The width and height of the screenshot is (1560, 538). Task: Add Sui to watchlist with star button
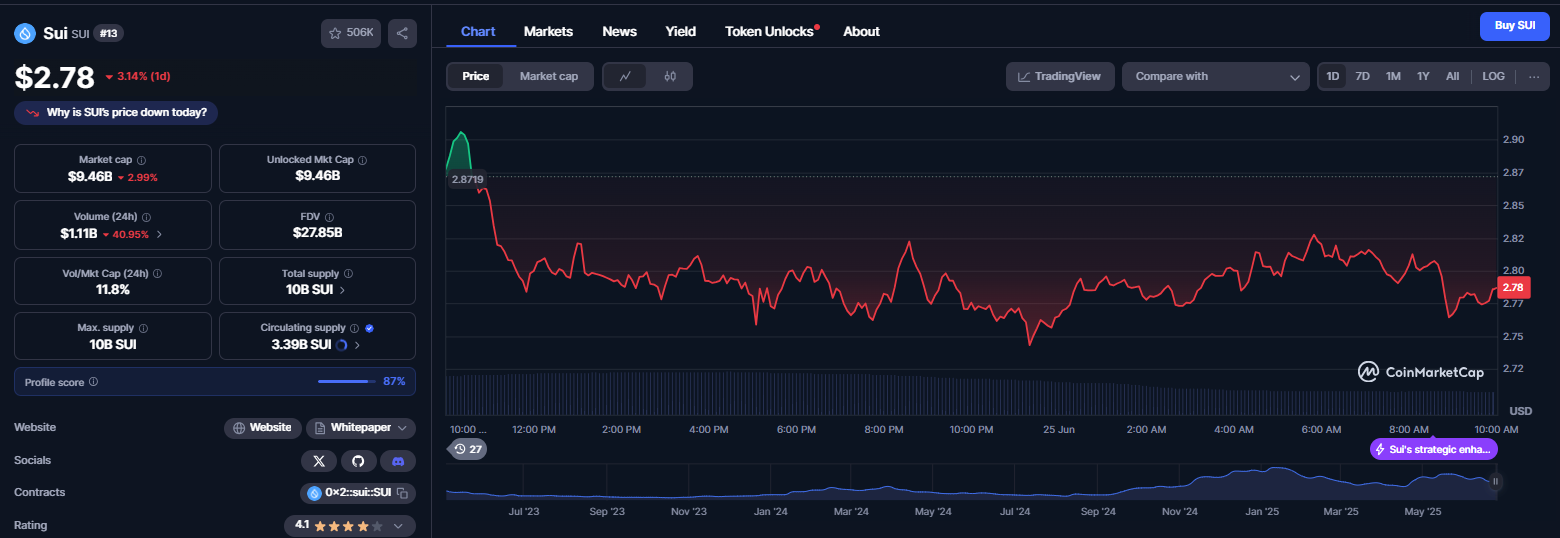coord(350,33)
